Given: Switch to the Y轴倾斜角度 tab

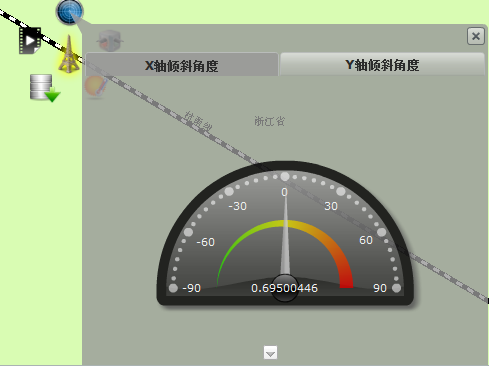Looking at the screenshot, I should coord(382,65).
